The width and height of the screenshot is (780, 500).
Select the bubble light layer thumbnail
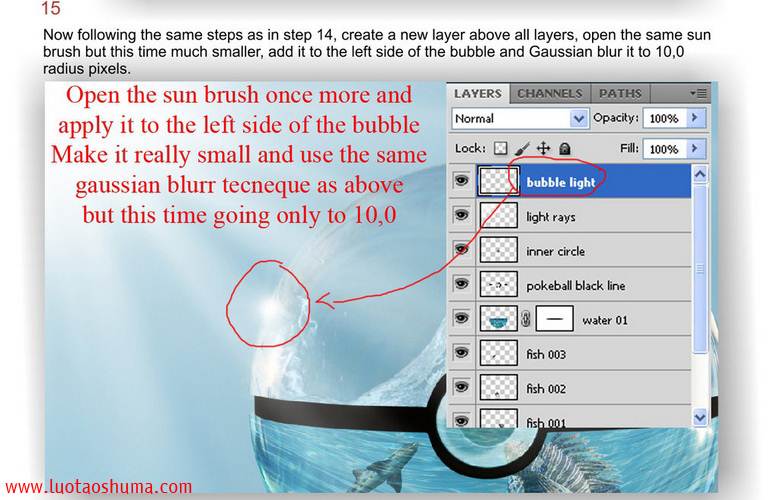(498, 181)
